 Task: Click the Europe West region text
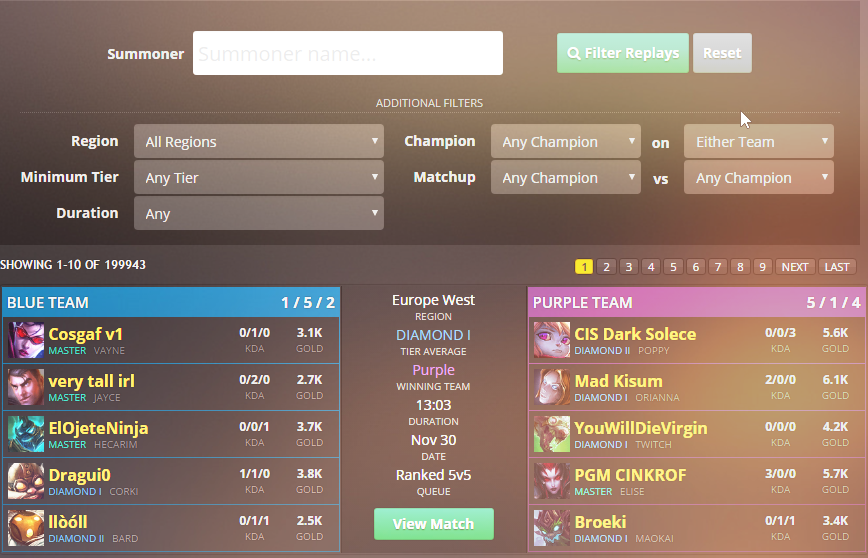pyautogui.click(x=433, y=300)
